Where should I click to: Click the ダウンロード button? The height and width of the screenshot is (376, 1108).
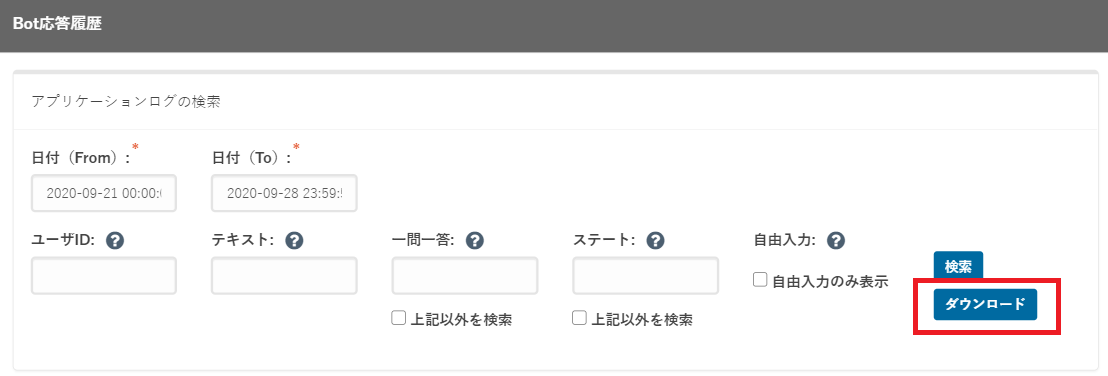(985, 304)
